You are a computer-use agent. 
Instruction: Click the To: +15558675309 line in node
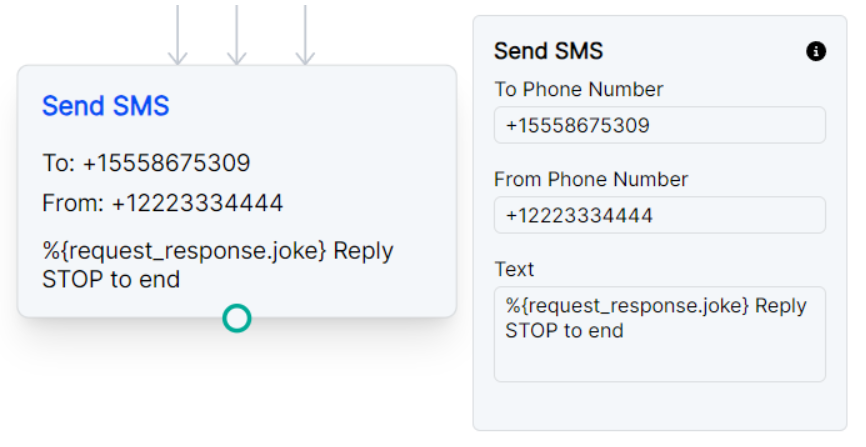click(146, 163)
